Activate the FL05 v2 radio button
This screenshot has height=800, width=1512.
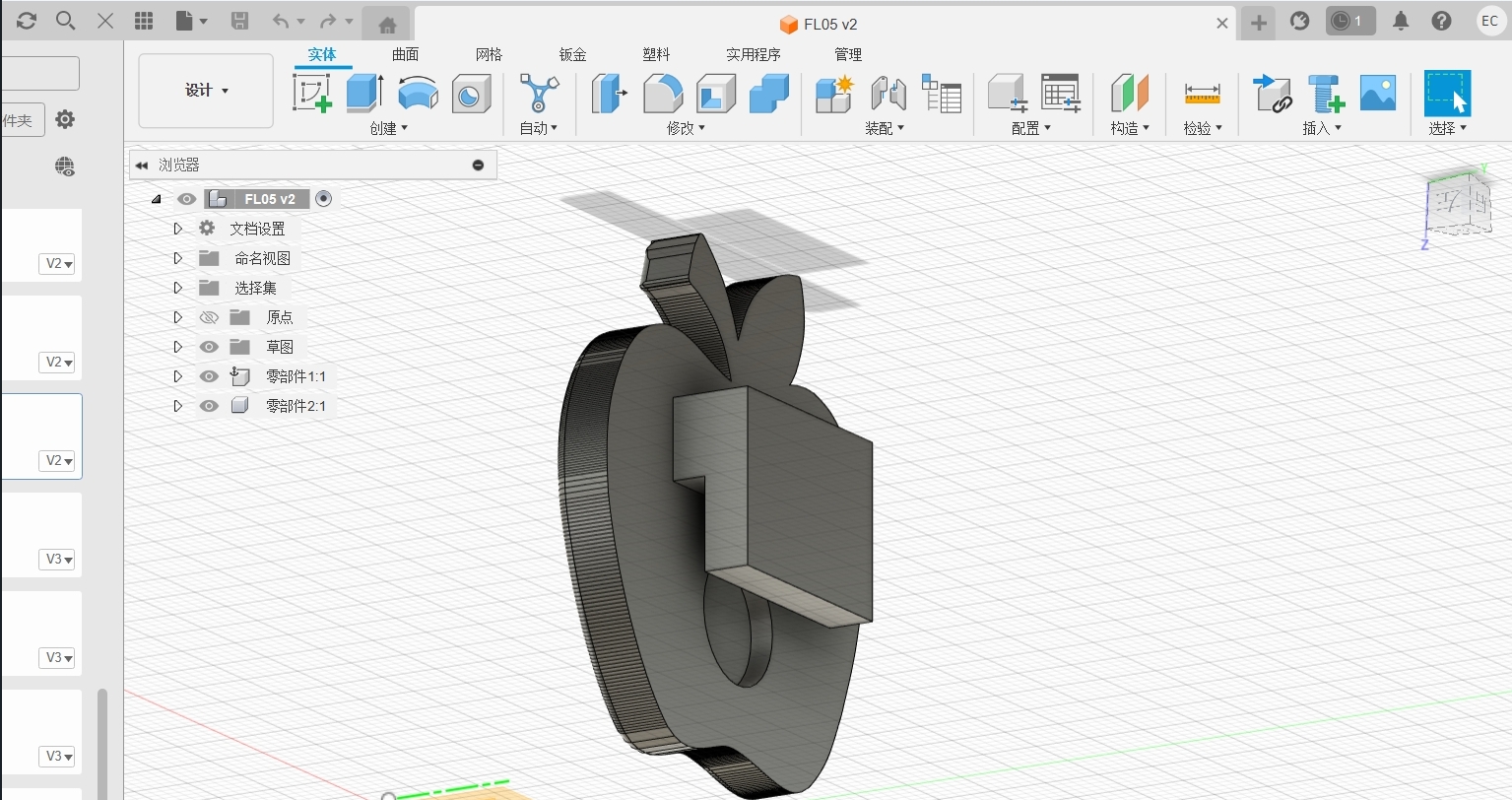point(323,199)
